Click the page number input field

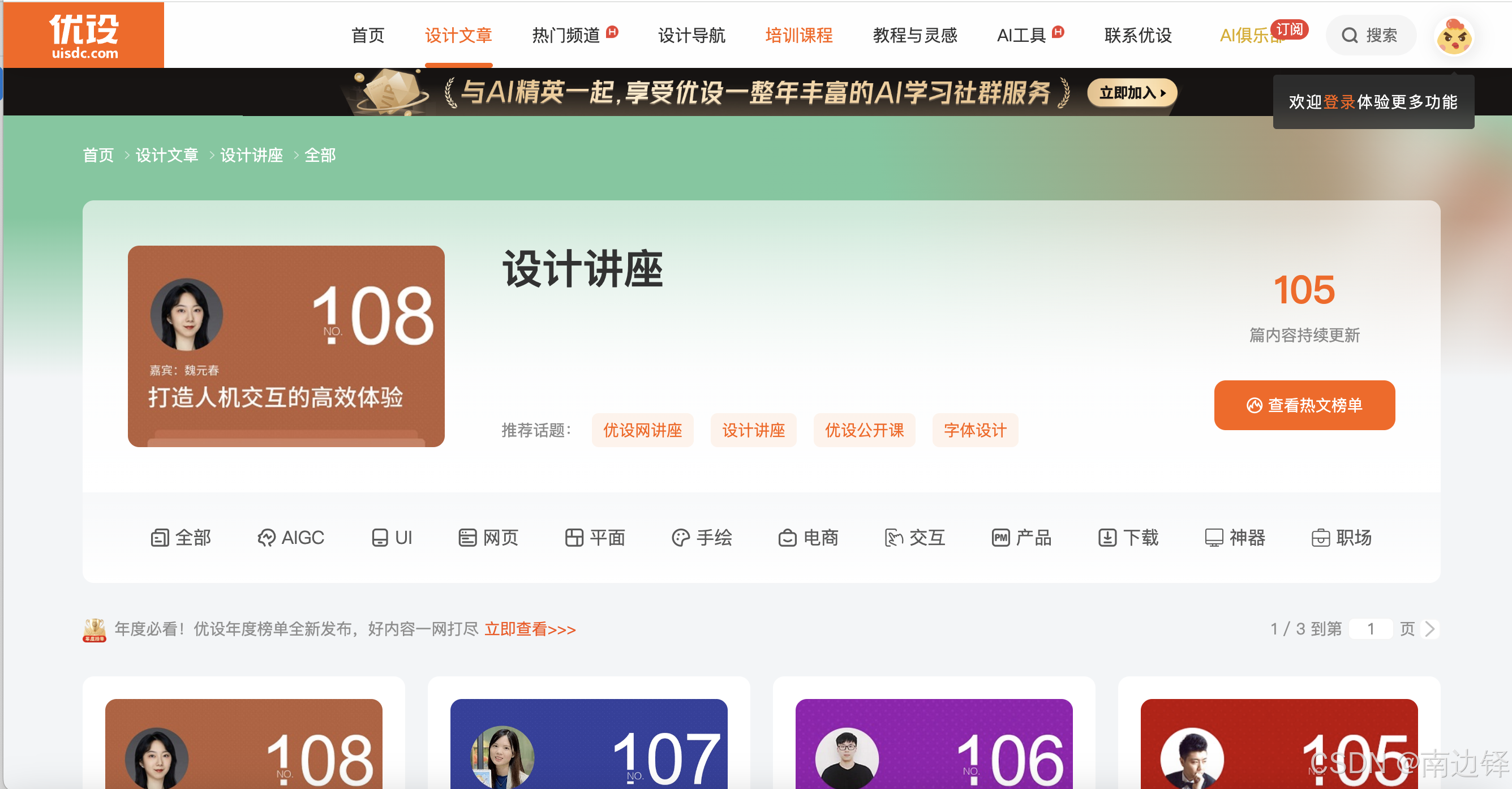click(1370, 629)
